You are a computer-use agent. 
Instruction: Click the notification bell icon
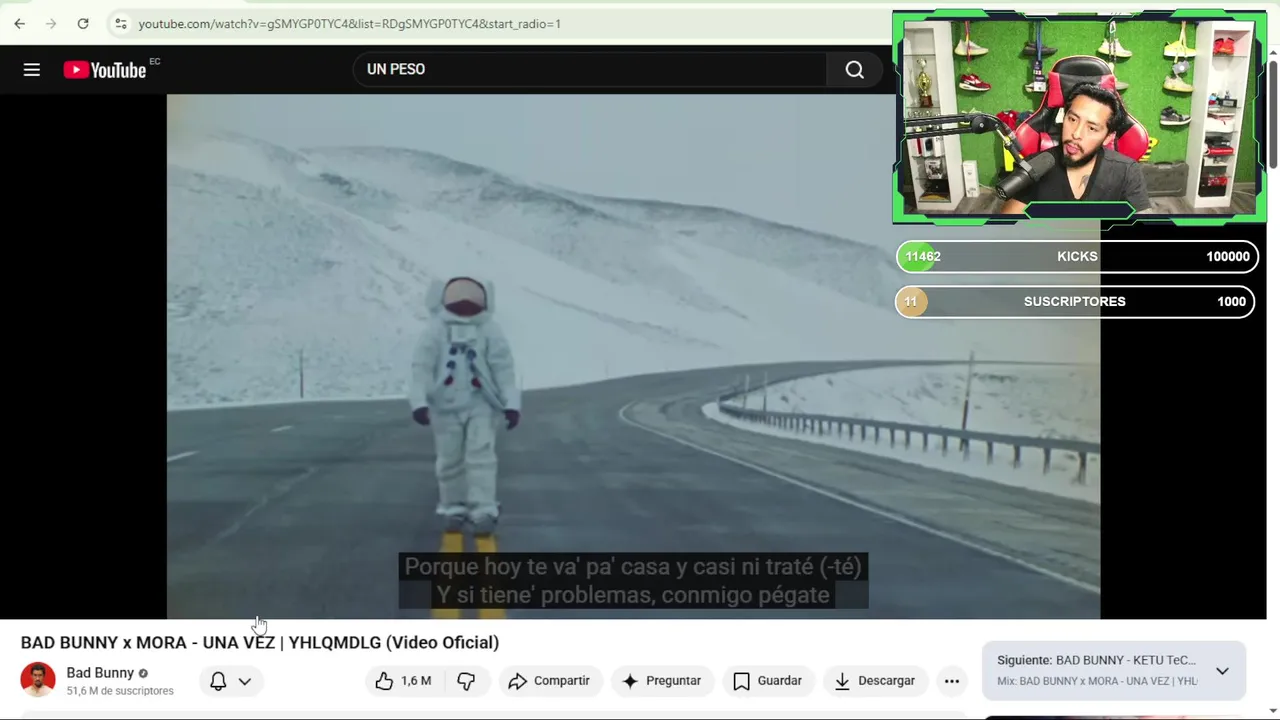point(218,681)
